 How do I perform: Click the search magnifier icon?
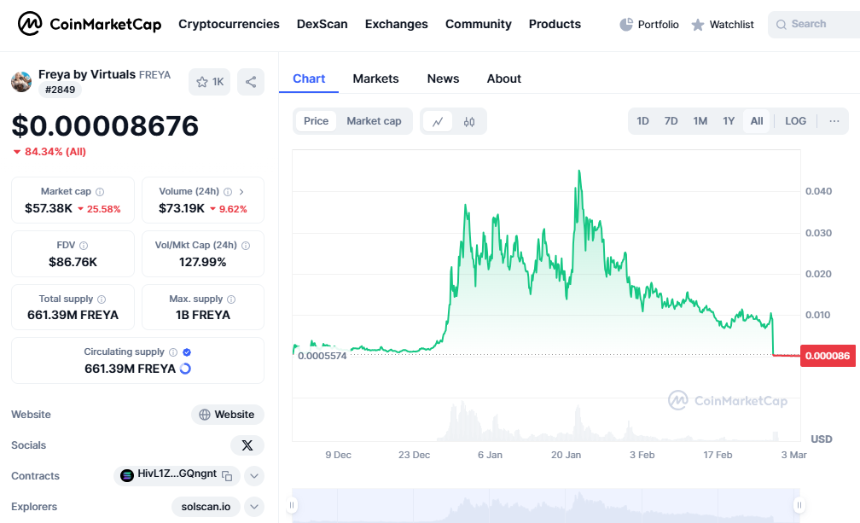[781, 25]
